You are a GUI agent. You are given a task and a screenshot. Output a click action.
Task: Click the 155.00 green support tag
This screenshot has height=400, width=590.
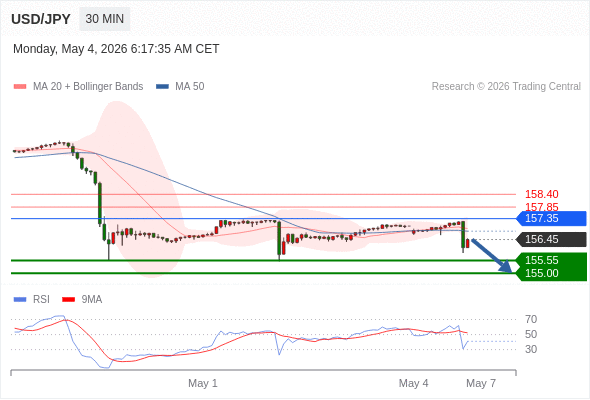tap(551, 274)
